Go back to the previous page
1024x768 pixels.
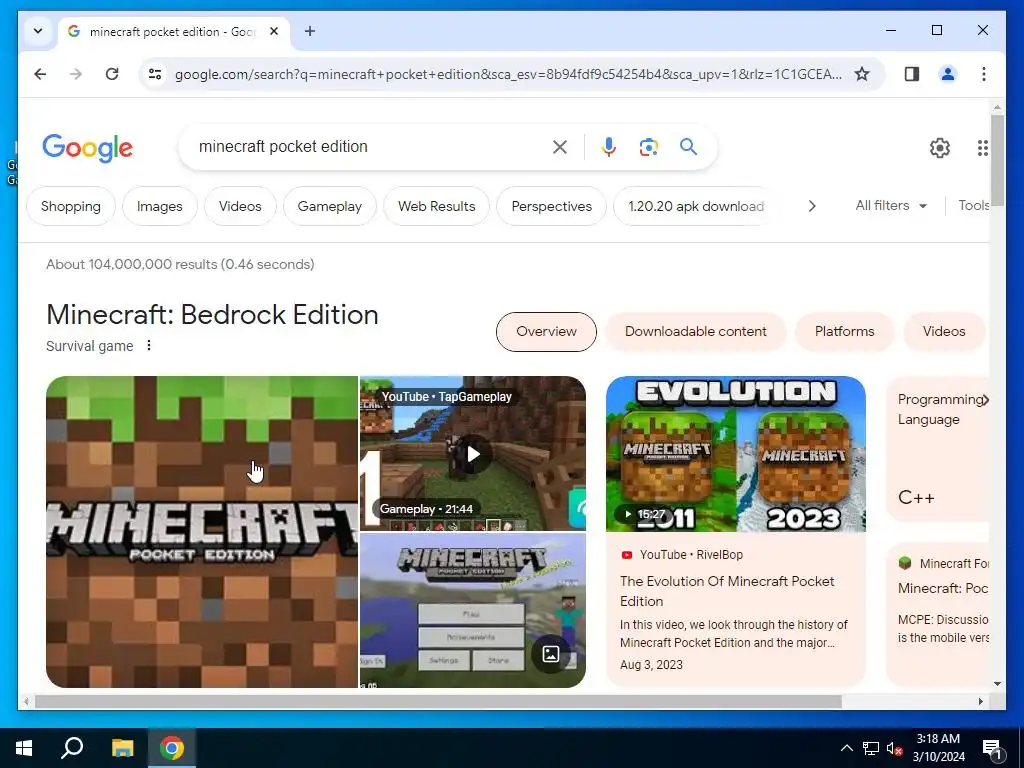pyautogui.click(x=40, y=74)
